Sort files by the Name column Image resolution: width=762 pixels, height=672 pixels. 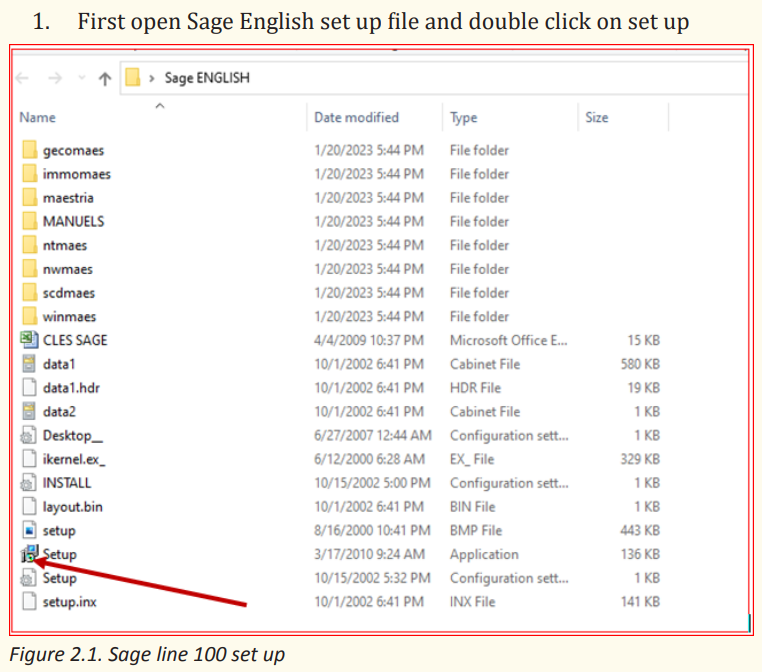pos(37,118)
